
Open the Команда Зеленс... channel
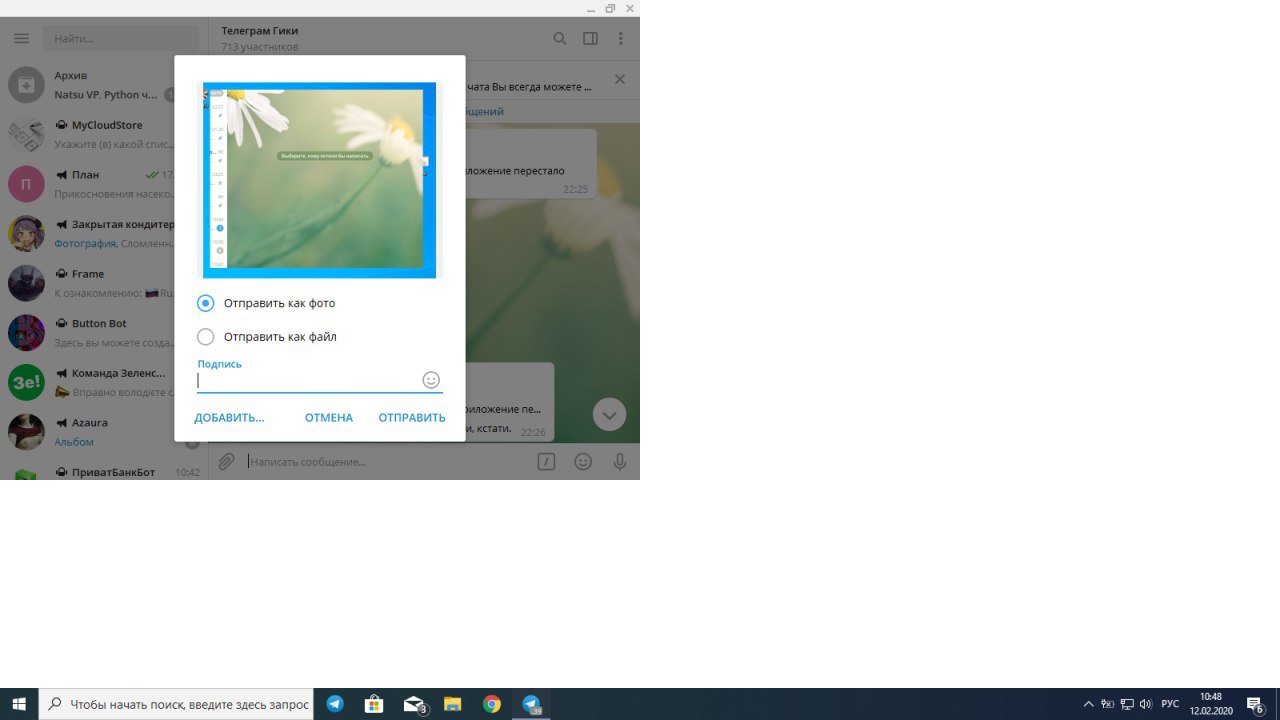click(x=104, y=382)
